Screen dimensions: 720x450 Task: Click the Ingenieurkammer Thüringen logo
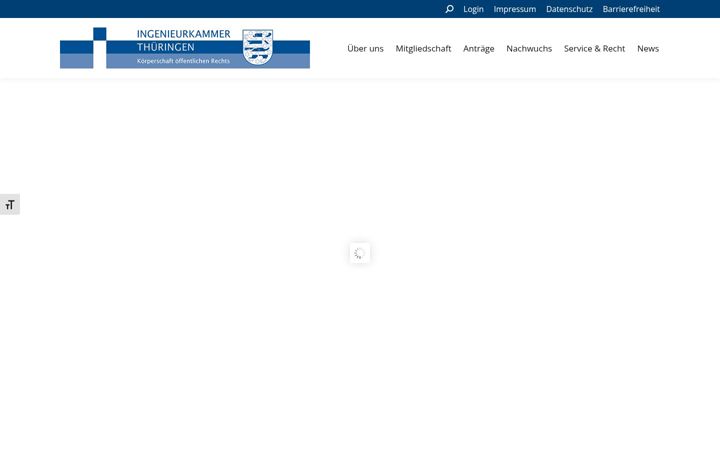pyautogui.click(x=185, y=48)
